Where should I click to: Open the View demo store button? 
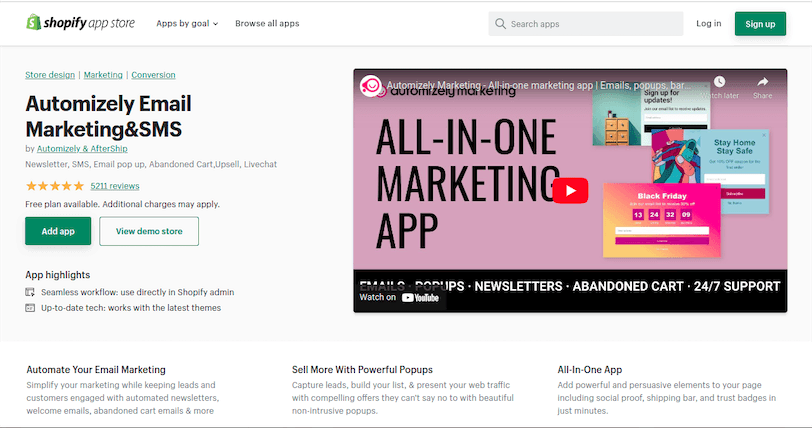(x=149, y=231)
